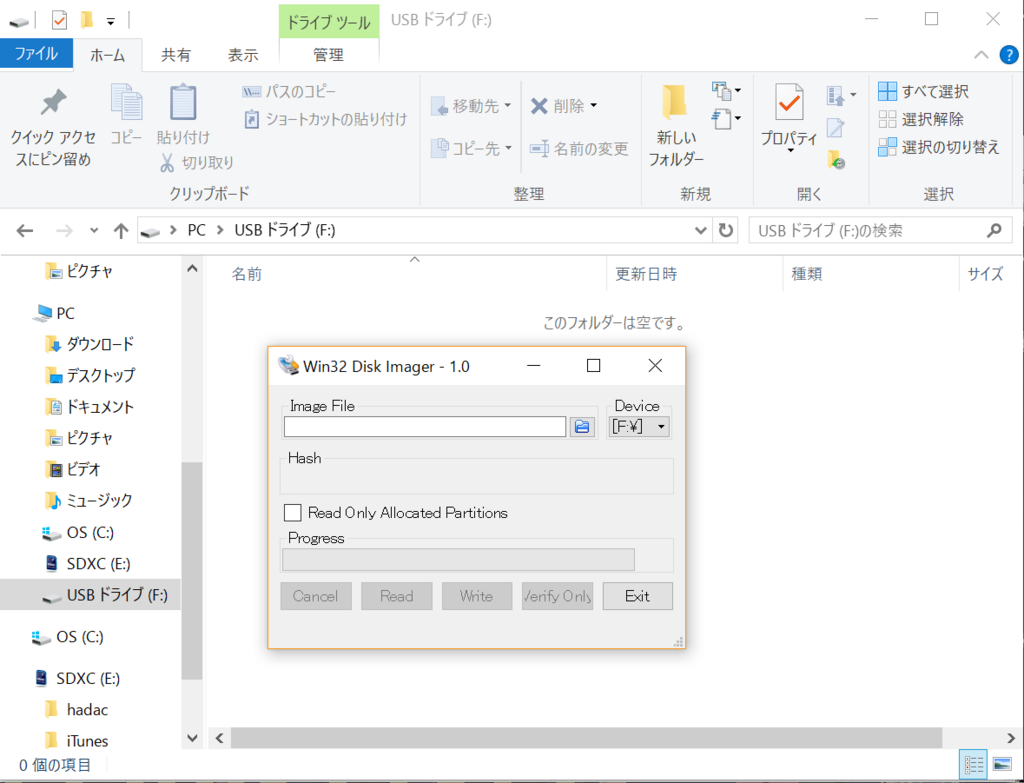Switch to the 共有 share tab

(176, 55)
